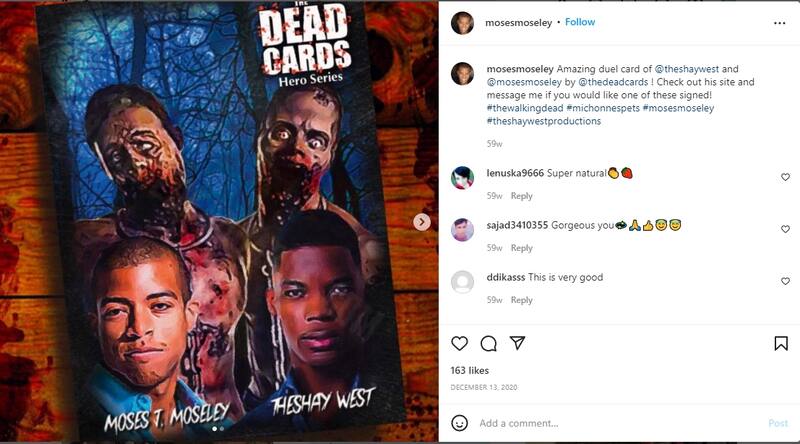Reply to sajad3410355's comment
The width and height of the screenshot is (800, 444).
[521, 248]
